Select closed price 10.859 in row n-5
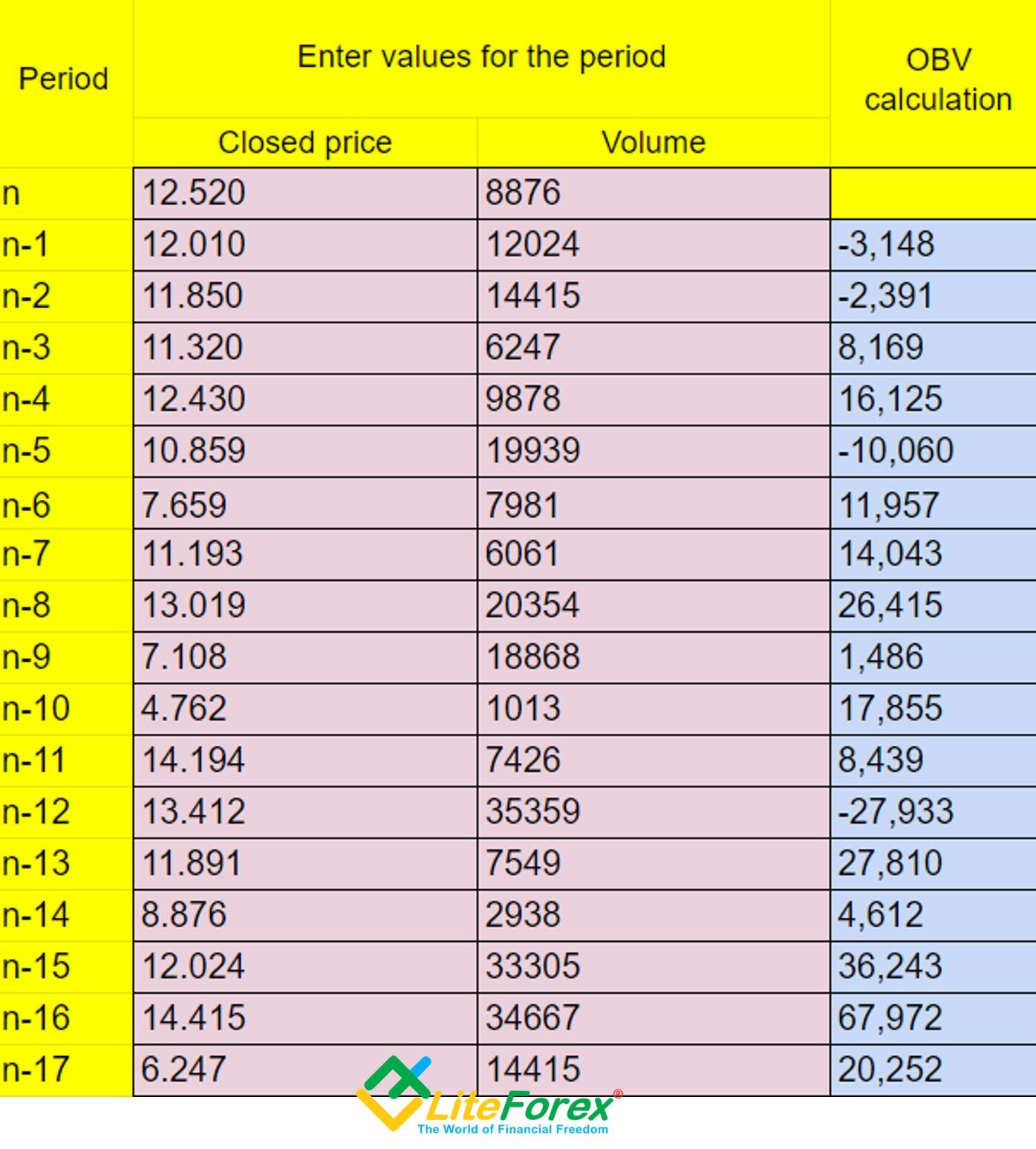 (x=305, y=452)
